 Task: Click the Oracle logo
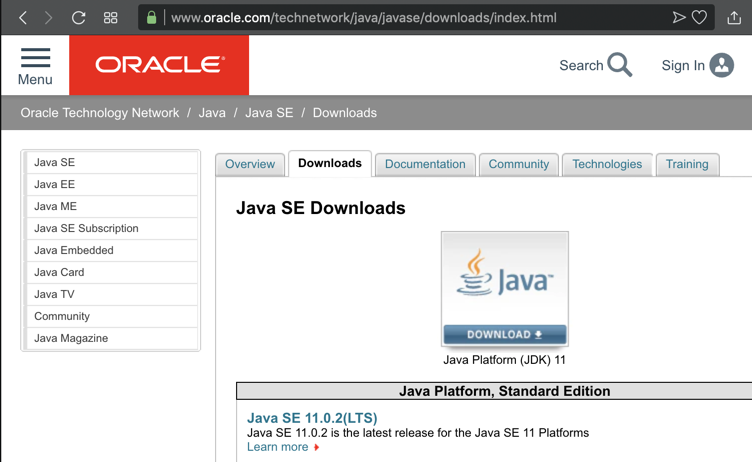(159, 65)
